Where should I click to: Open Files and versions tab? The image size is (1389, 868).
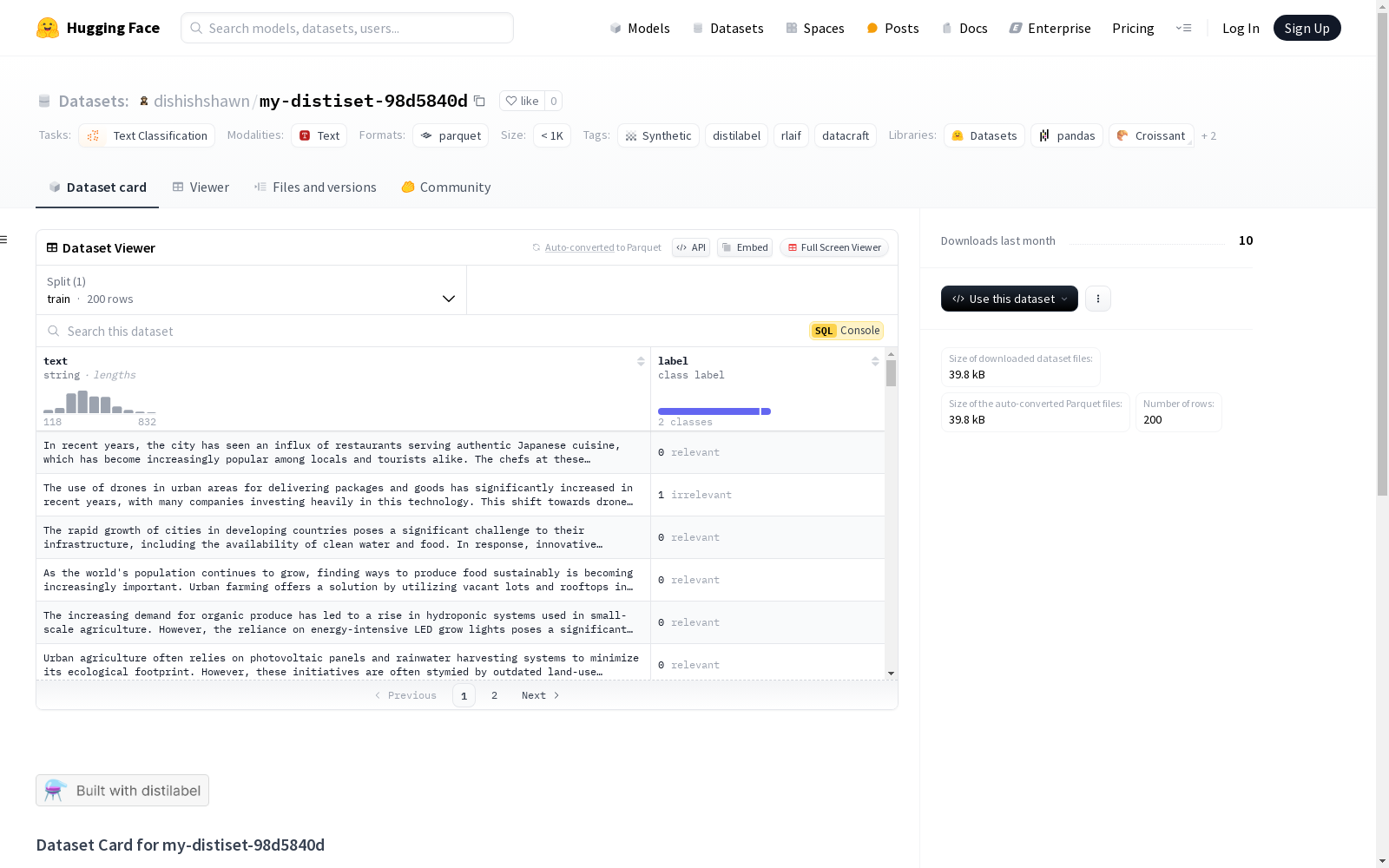pos(315,187)
